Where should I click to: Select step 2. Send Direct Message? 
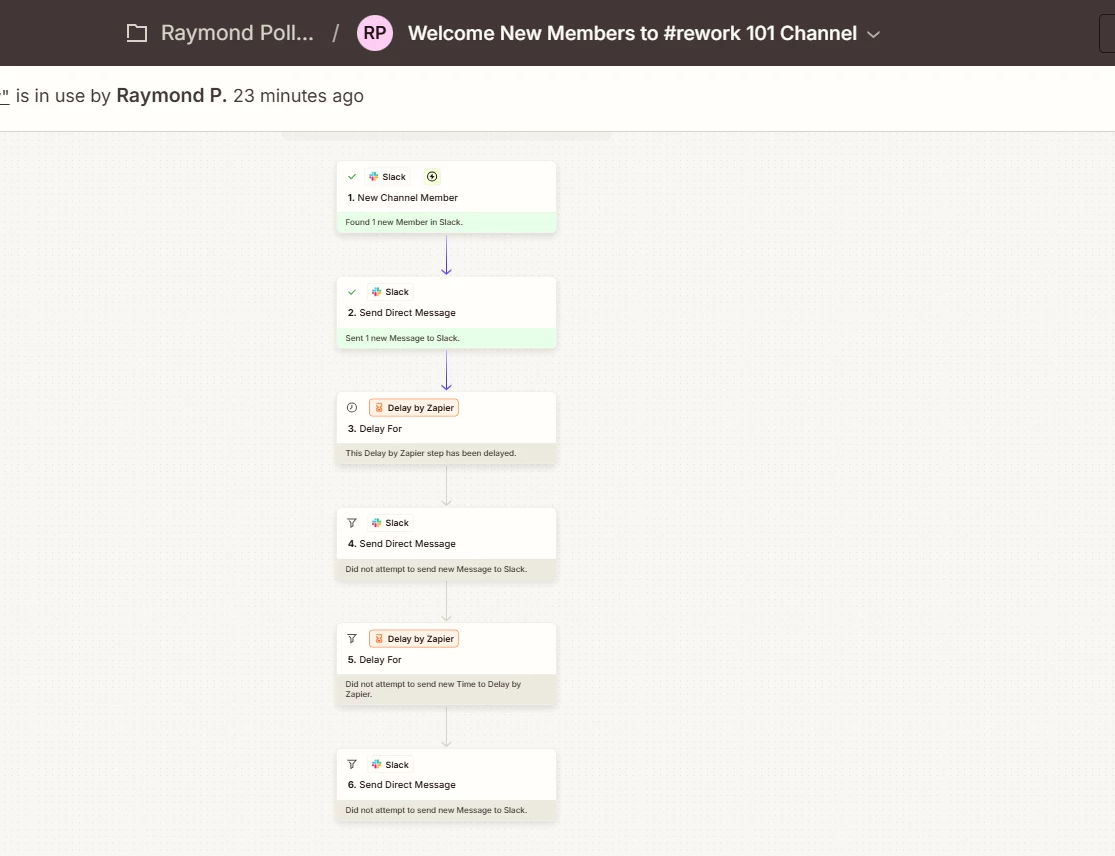tap(402, 313)
